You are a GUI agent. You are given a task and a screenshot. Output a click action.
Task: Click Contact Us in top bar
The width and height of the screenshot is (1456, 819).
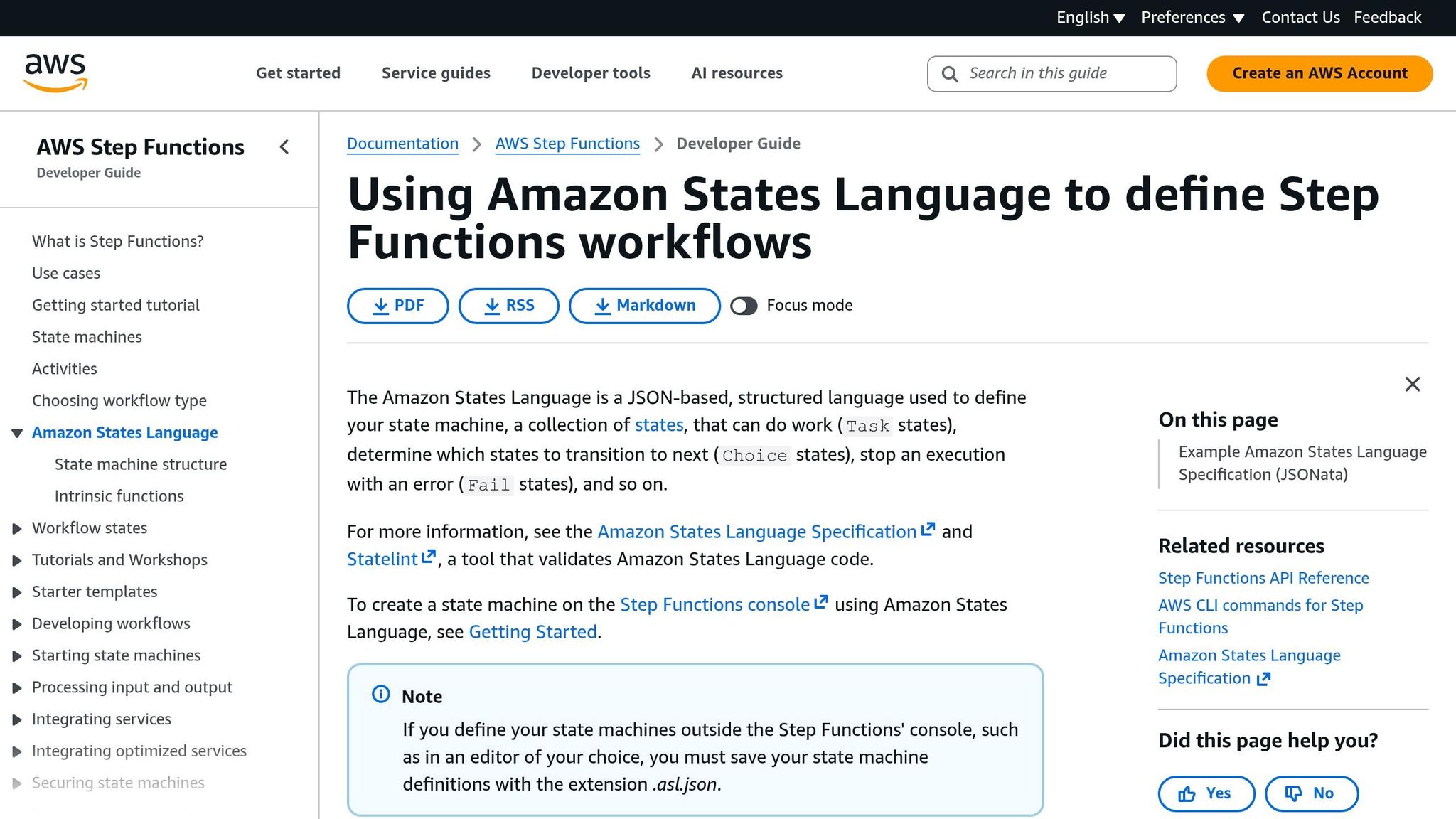click(x=1300, y=18)
